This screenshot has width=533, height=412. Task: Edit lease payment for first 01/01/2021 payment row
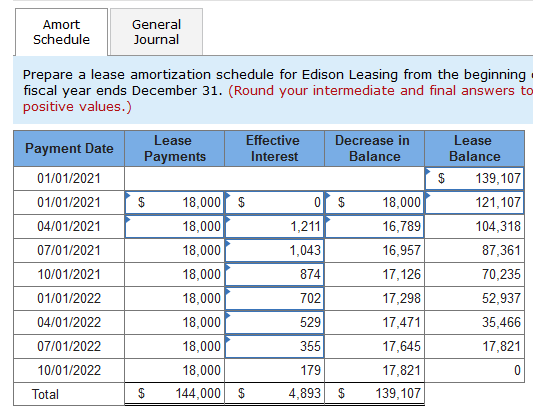(174, 202)
